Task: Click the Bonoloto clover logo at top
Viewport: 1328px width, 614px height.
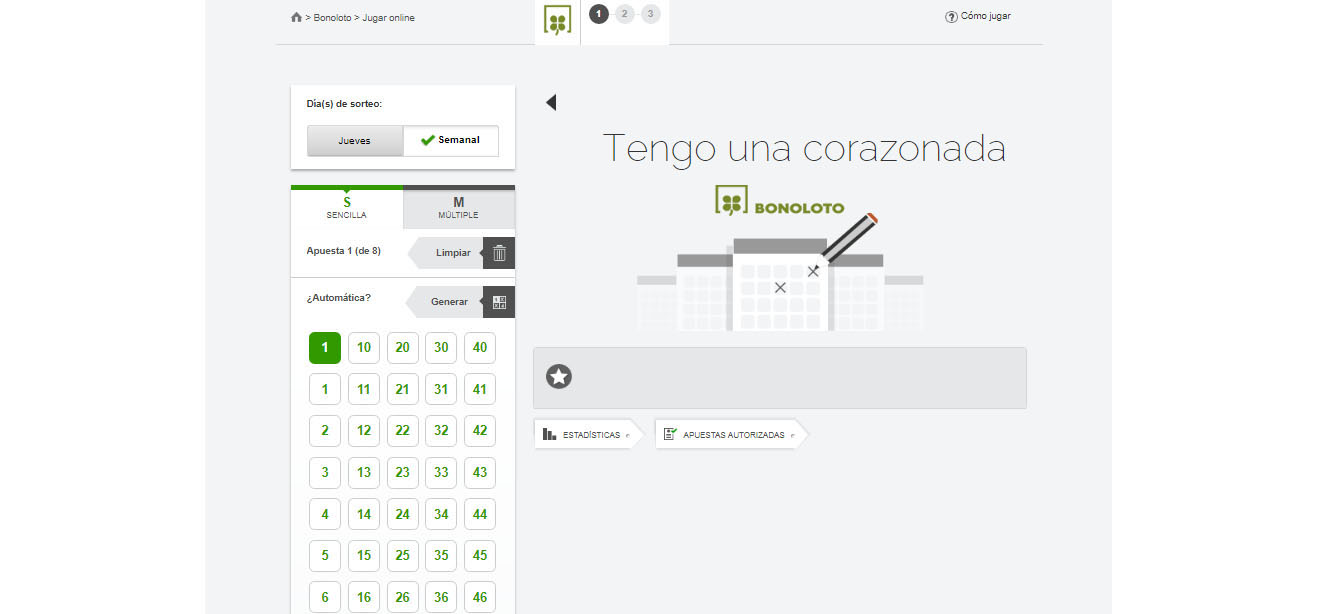Action: coord(557,20)
